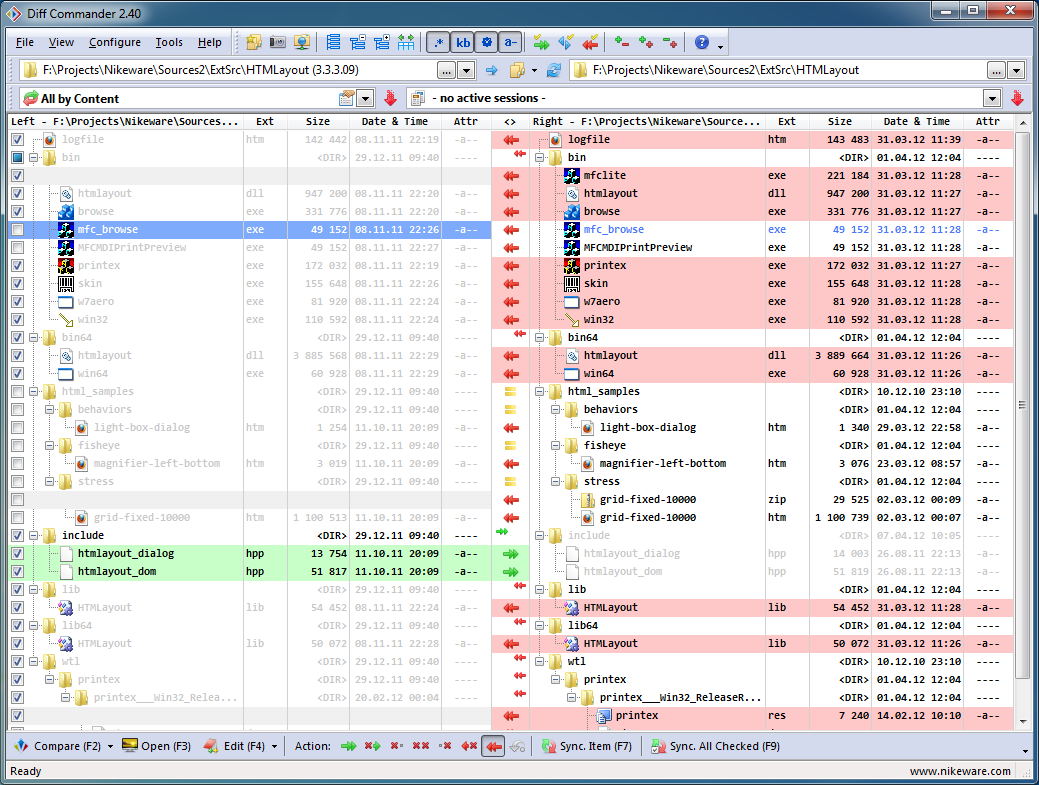Click Sync. All Checked (F9) button

tap(715, 747)
